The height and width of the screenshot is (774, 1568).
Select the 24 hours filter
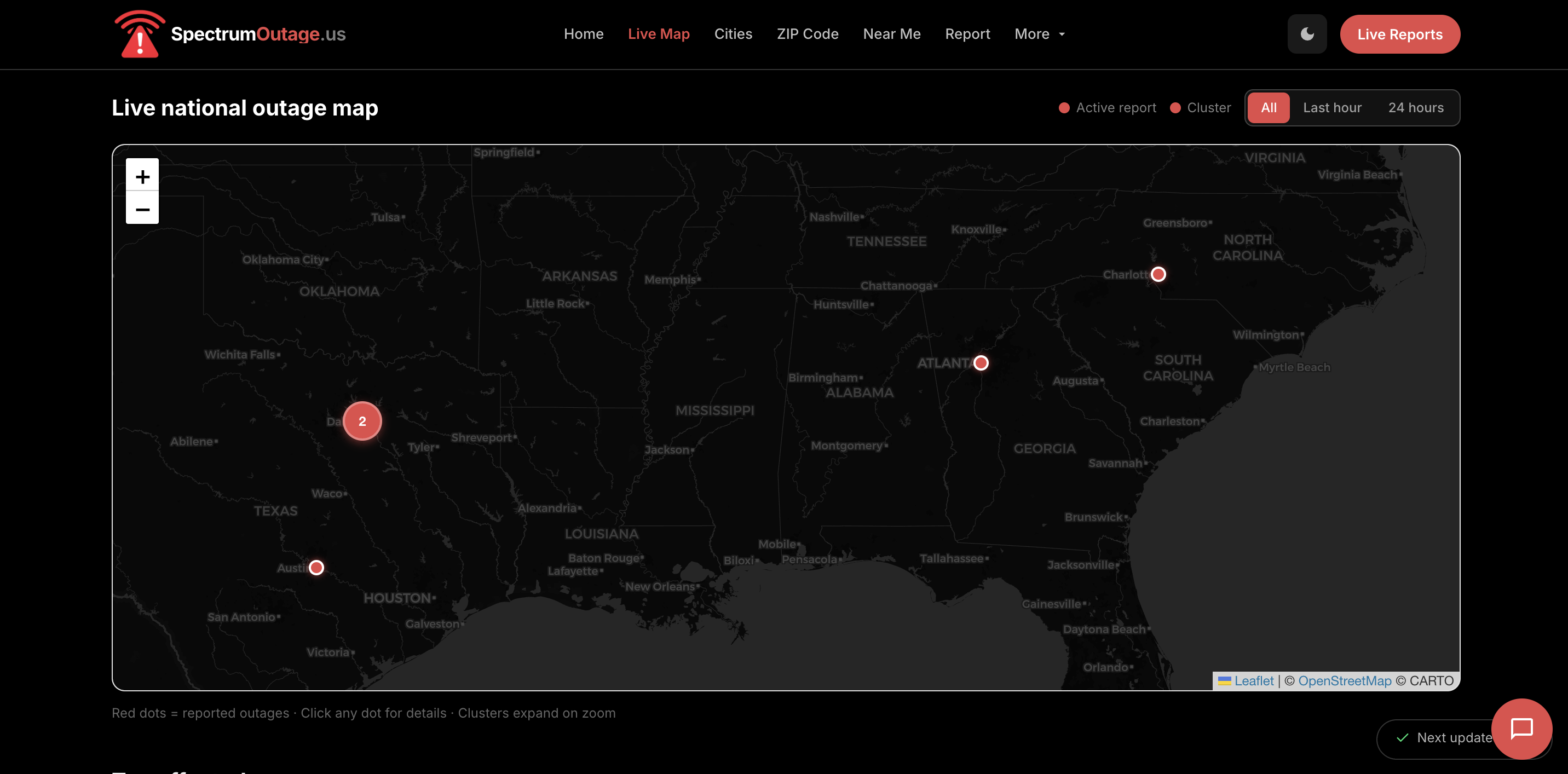pyautogui.click(x=1415, y=108)
